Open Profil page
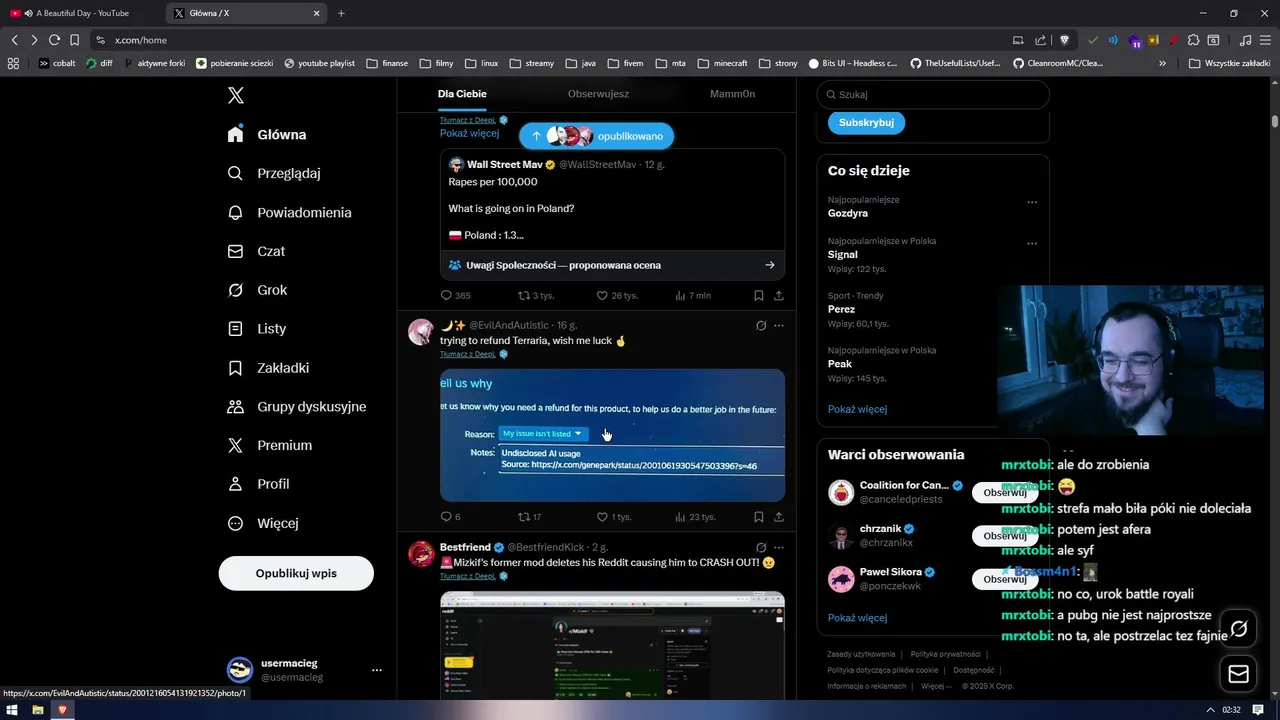 coord(258,483)
